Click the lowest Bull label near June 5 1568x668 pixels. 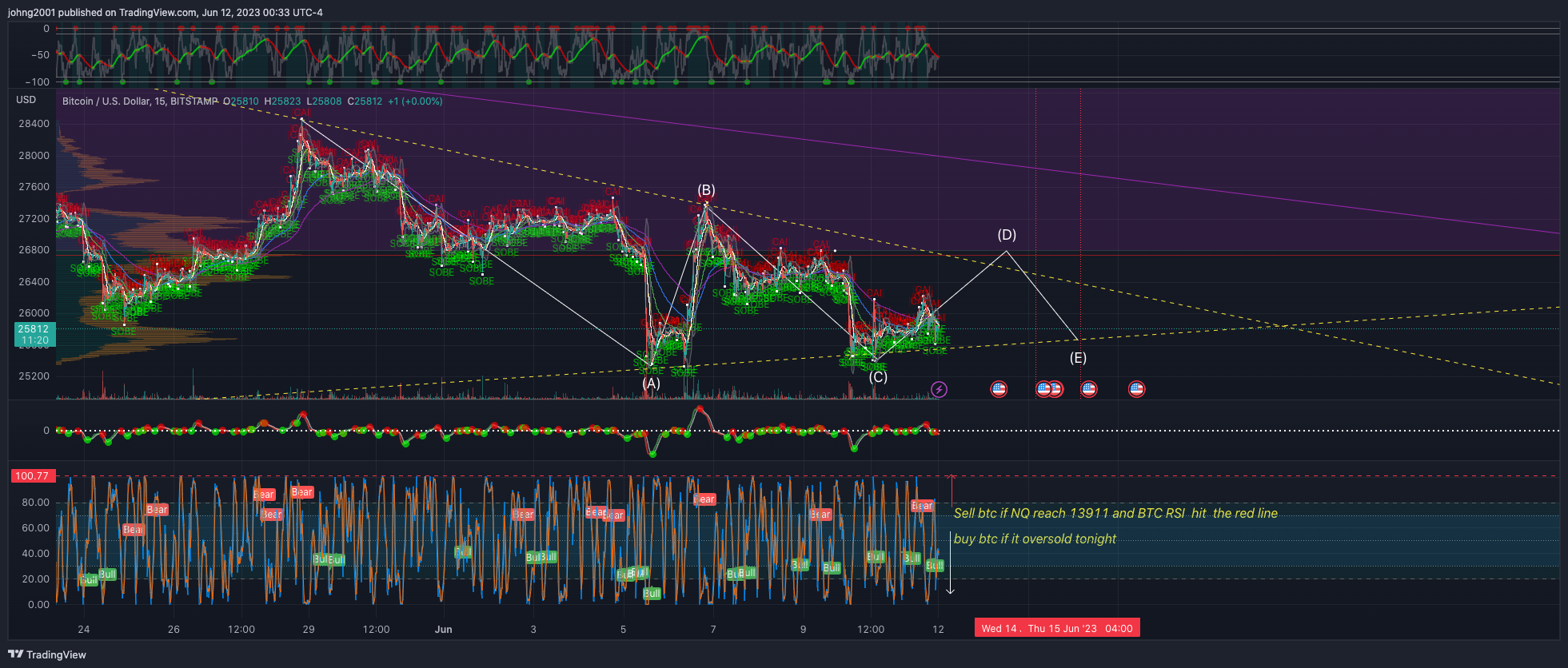(652, 594)
